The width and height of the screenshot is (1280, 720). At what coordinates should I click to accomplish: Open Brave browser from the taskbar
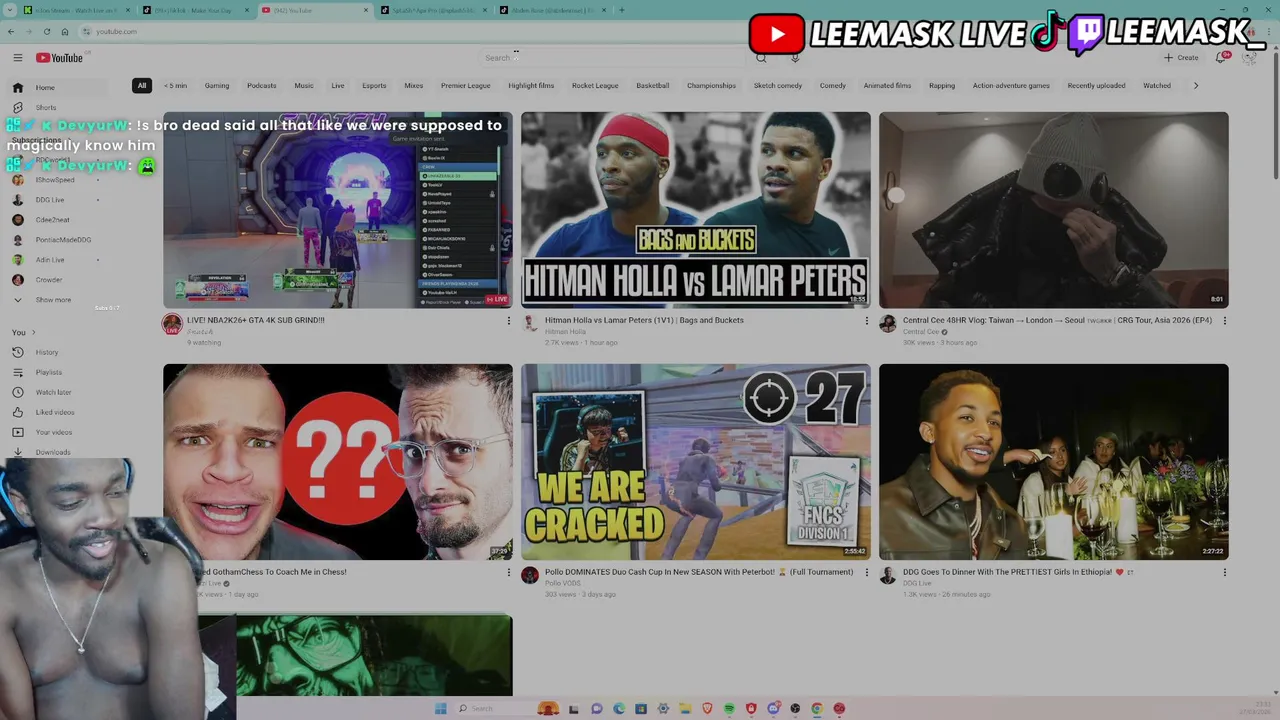coord(707,708)
